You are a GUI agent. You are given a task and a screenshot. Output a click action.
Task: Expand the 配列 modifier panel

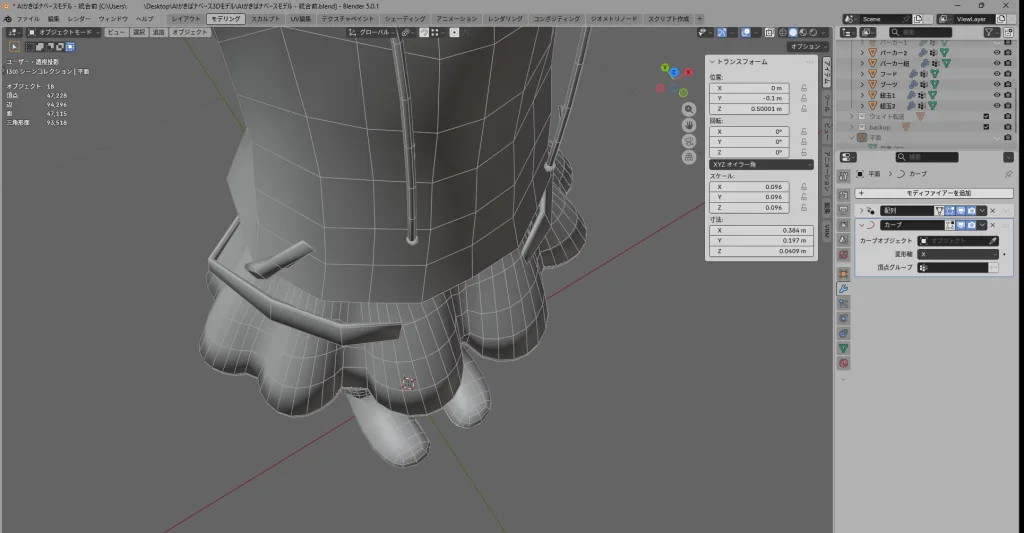[862, 211]
